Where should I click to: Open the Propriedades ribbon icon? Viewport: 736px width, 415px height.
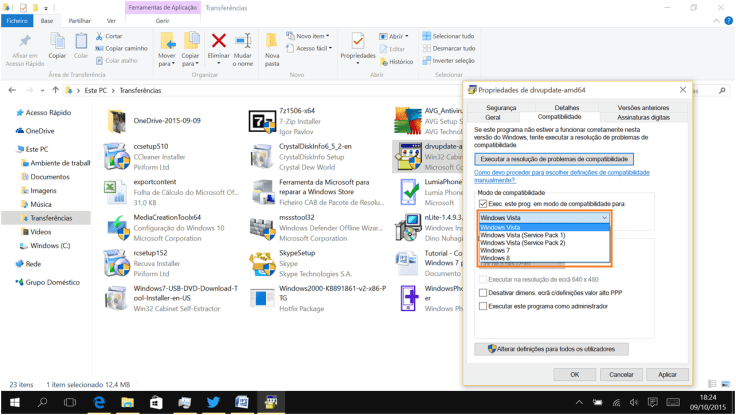pos(357,42)
